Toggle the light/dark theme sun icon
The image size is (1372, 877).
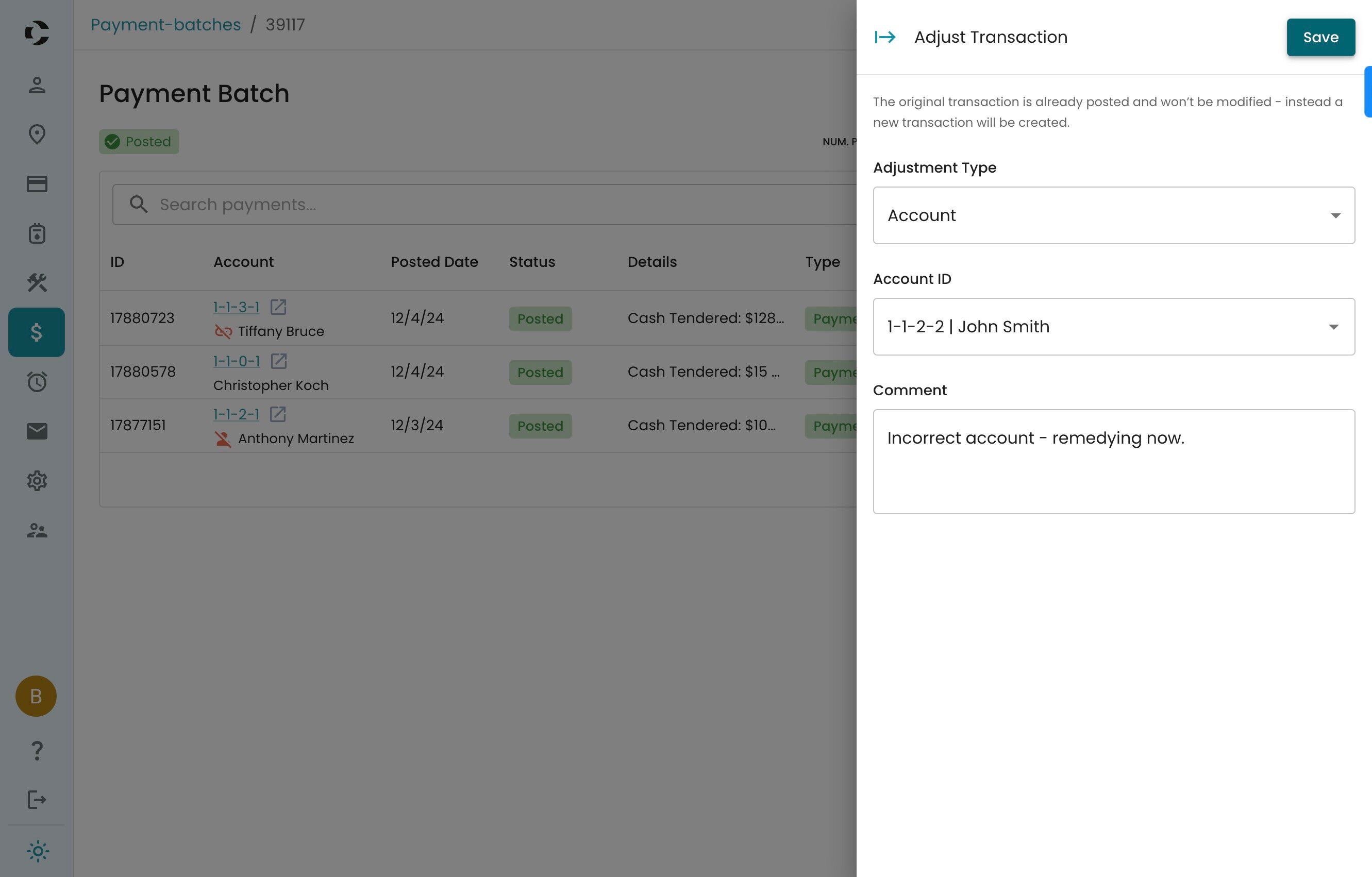38,851
